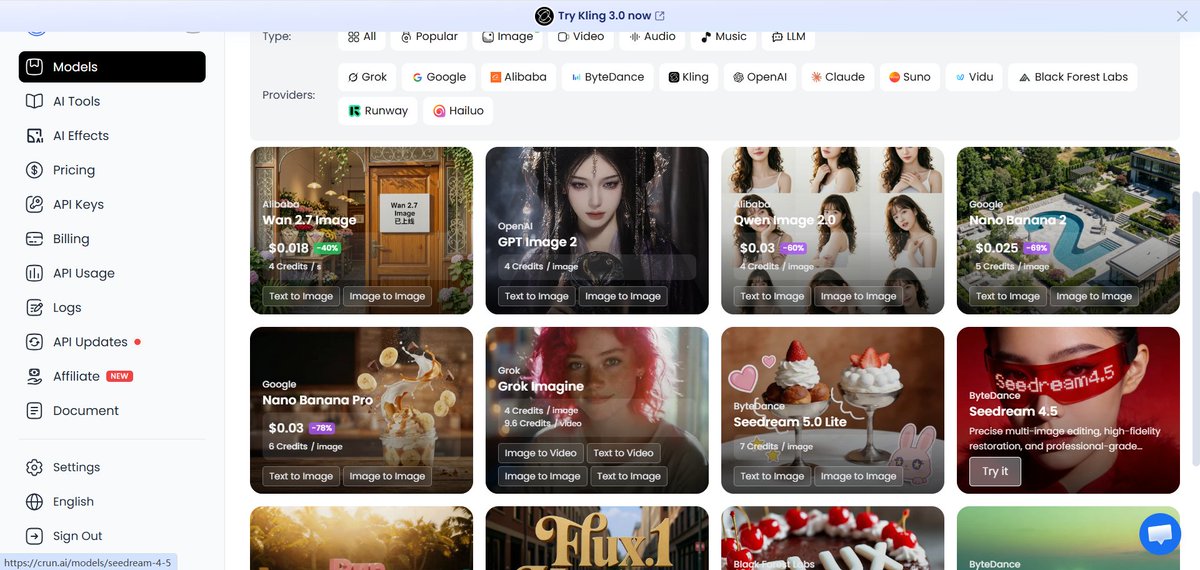Image resolution: width=1200 pixels, height=570 pixels.
Task: Open Try Kling 3.0 now banner link
Action: (x=600, y=16)
